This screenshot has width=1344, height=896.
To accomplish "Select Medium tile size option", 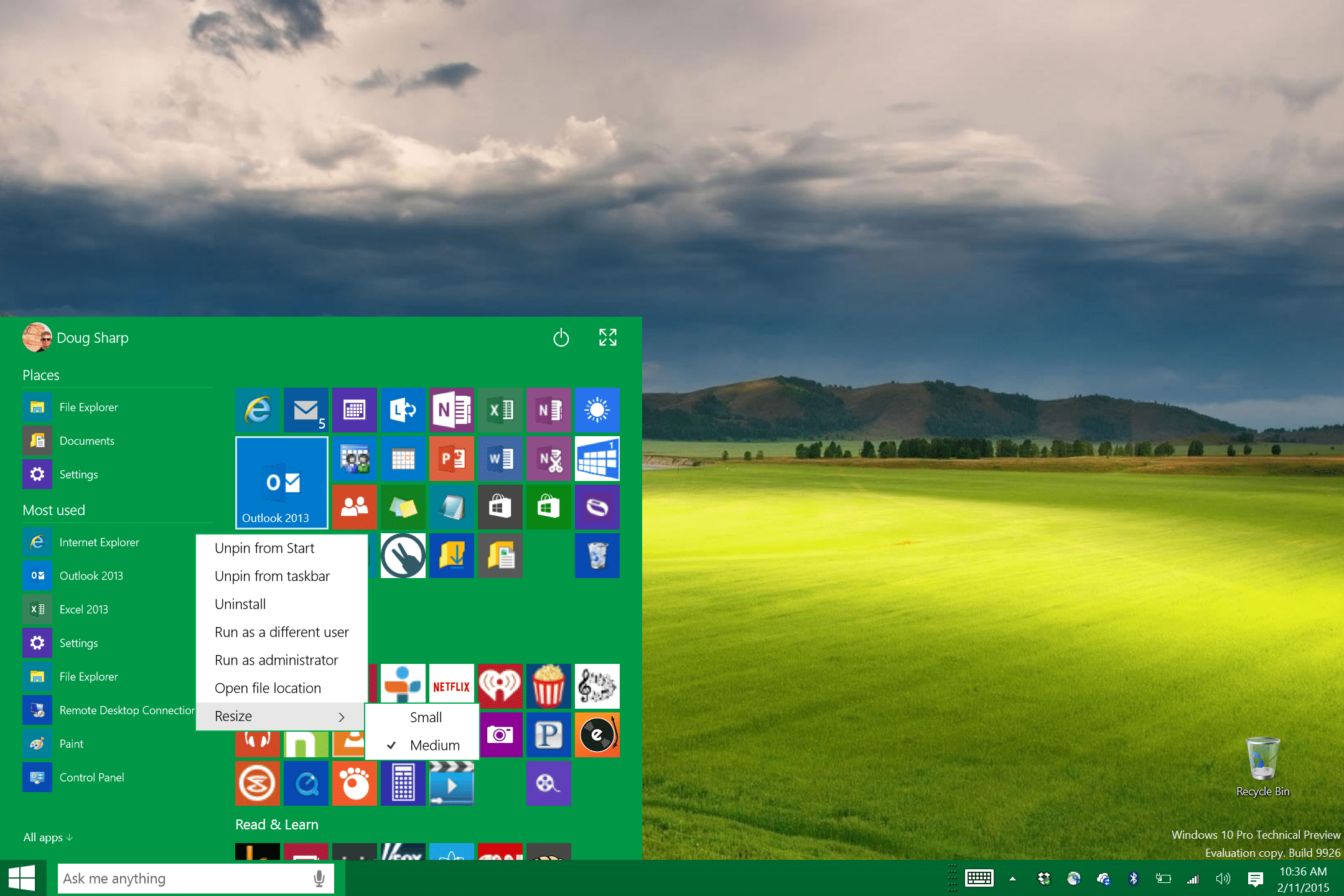I will click(x=422, y=745).
